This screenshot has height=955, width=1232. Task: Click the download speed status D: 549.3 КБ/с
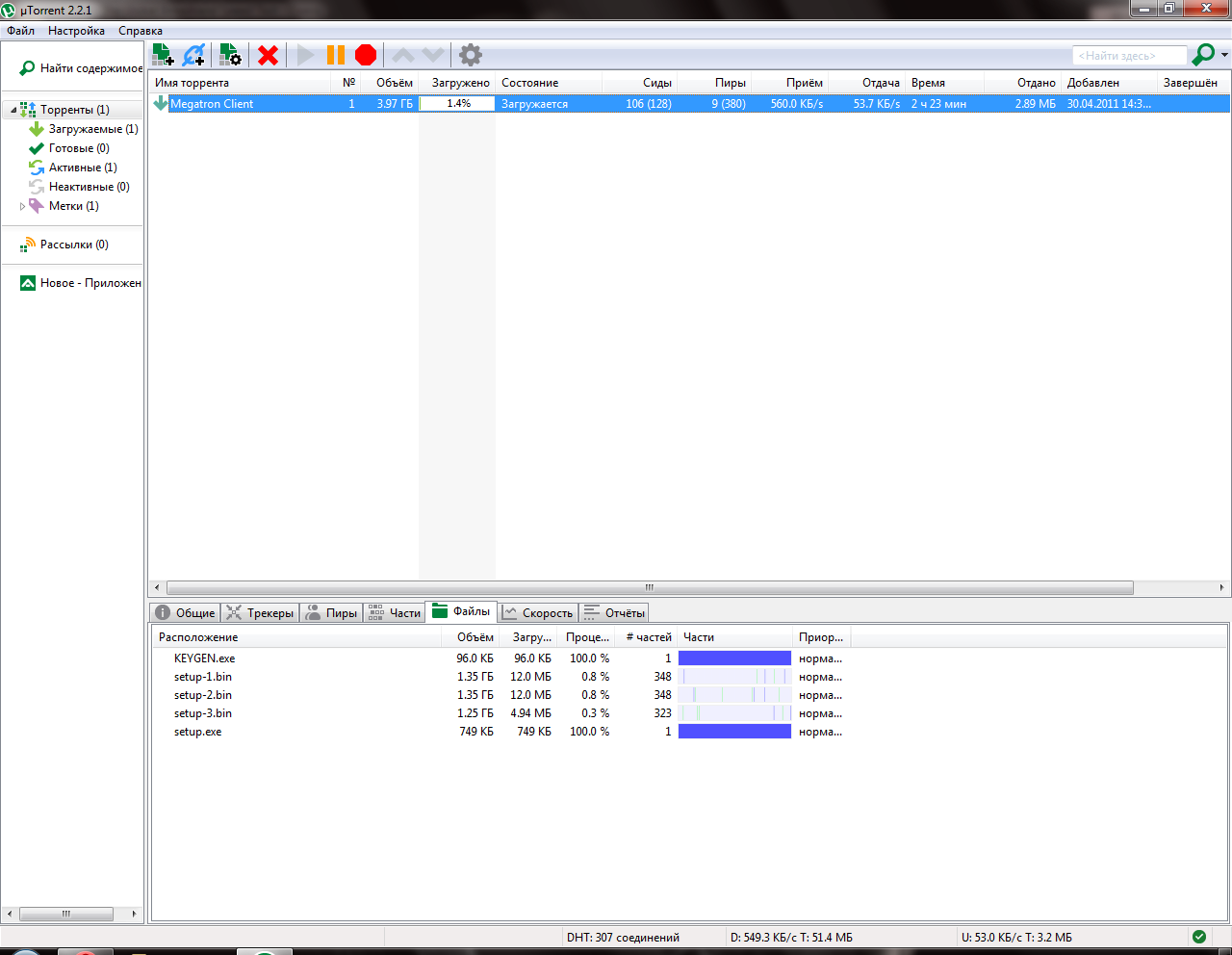[791, 937]
